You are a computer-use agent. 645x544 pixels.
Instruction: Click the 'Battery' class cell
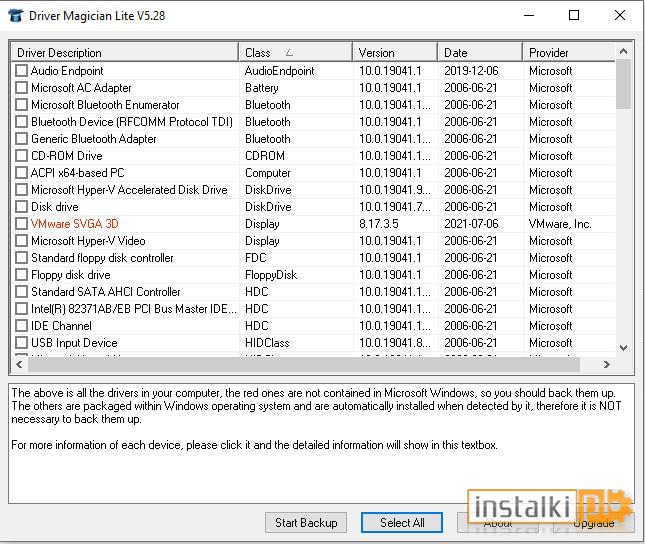coord(262,88)
